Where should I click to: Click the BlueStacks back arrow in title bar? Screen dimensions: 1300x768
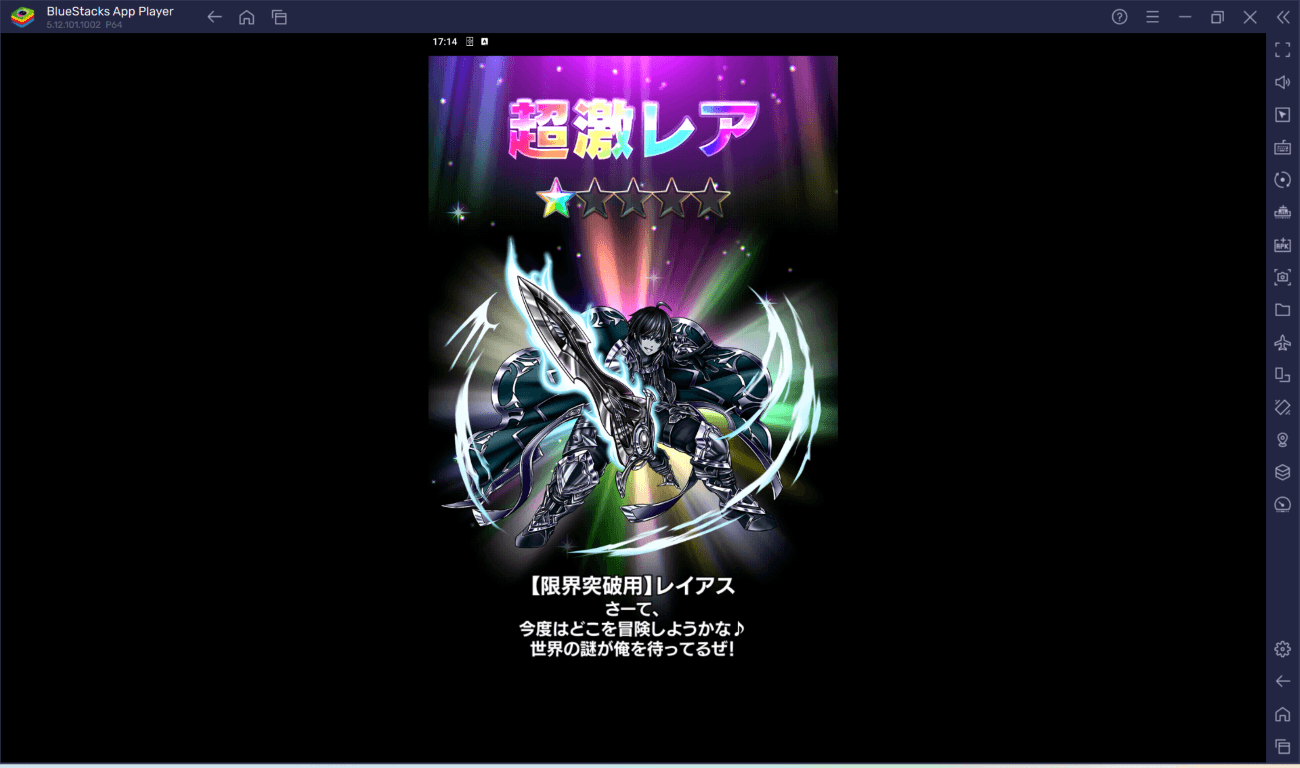(214, 17)
